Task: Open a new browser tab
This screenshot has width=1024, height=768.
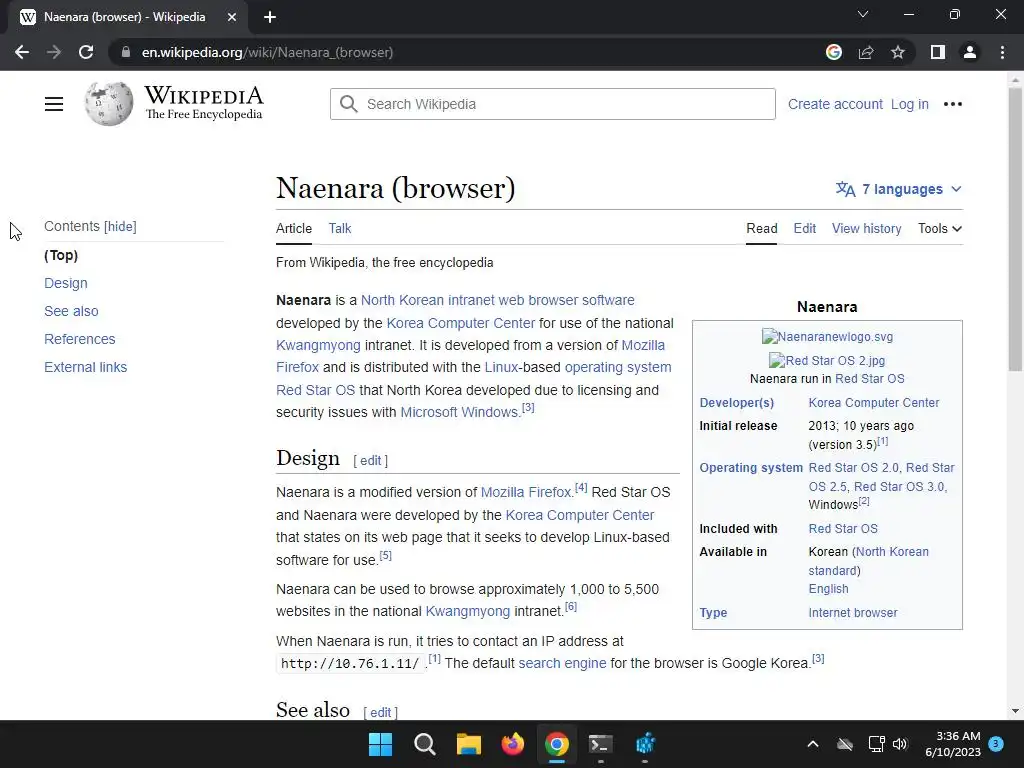Action: click(270, 17)
